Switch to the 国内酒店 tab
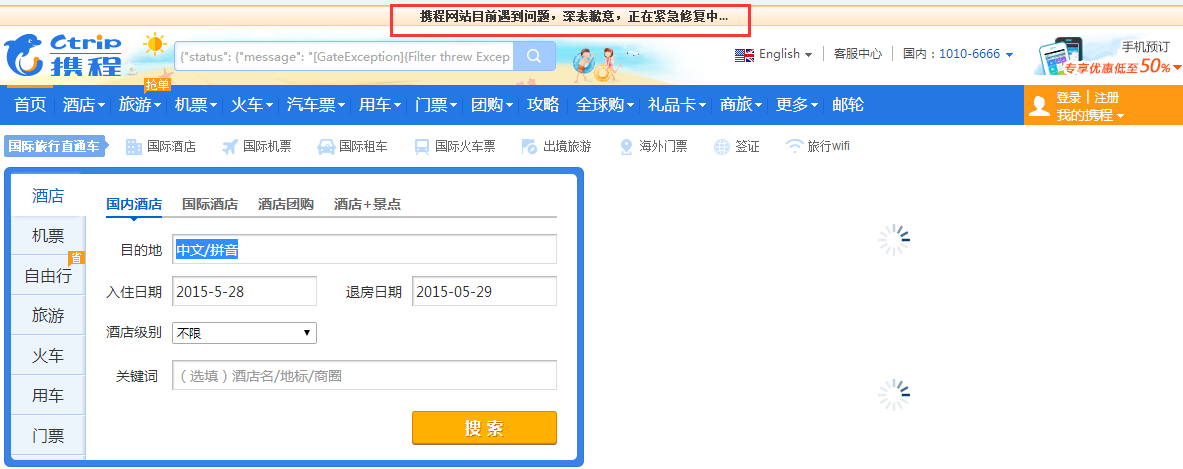The width and height of the screenshot is (1183, 469). [x=134, y=204]
